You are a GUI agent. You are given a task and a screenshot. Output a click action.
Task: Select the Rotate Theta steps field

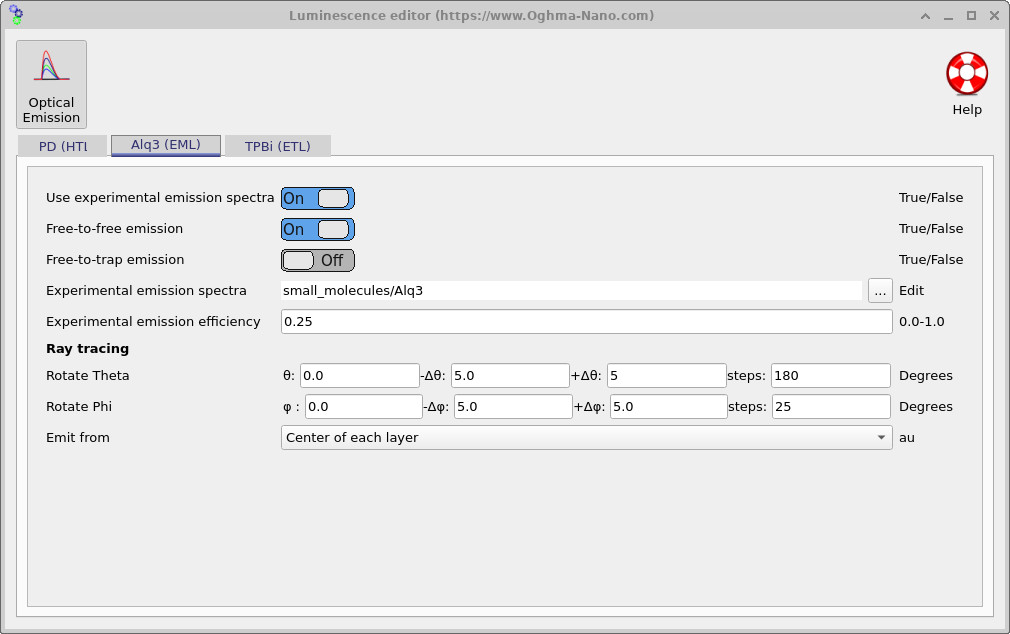(832, 375)
